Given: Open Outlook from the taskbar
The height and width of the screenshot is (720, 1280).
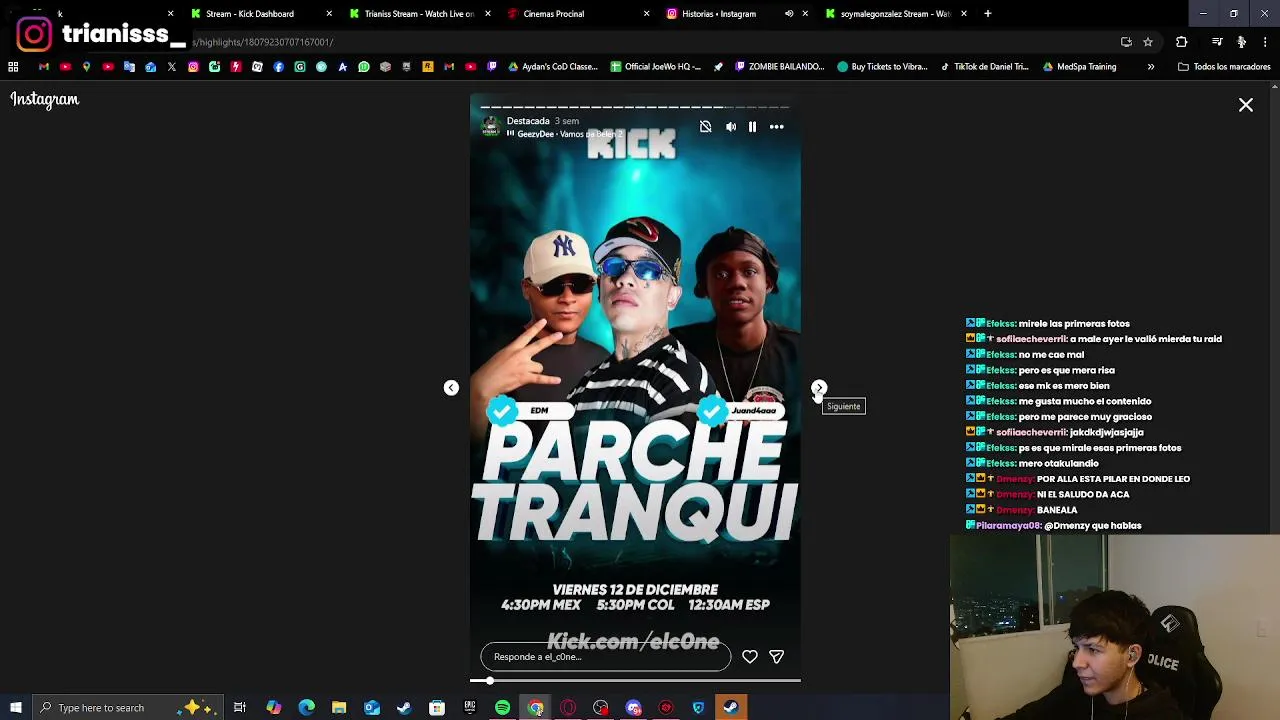Looking at the screenshot, I should pos(371,708).
